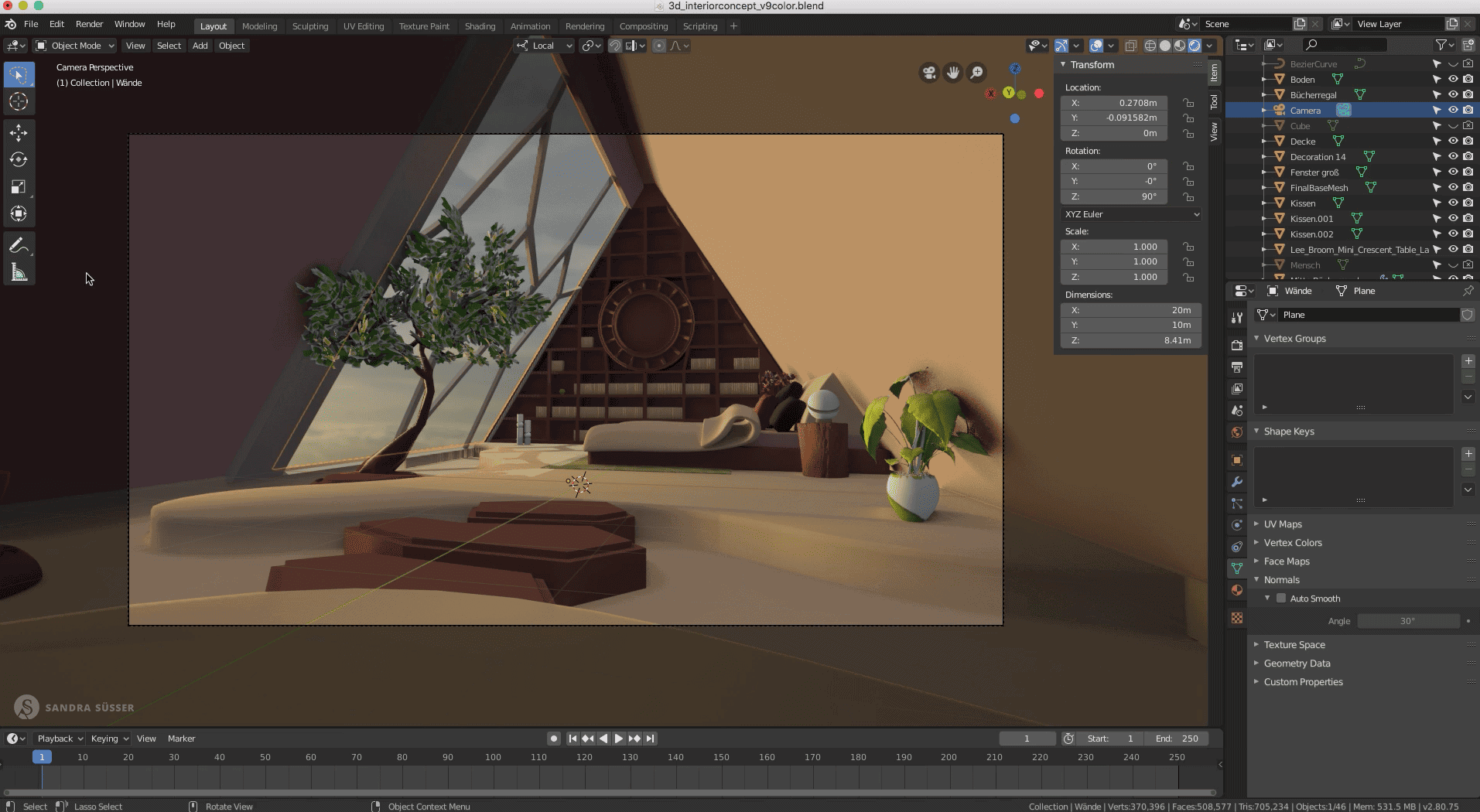Select the Measure ruler tool
Screen dimensions: 1480x812
point(19,273)
